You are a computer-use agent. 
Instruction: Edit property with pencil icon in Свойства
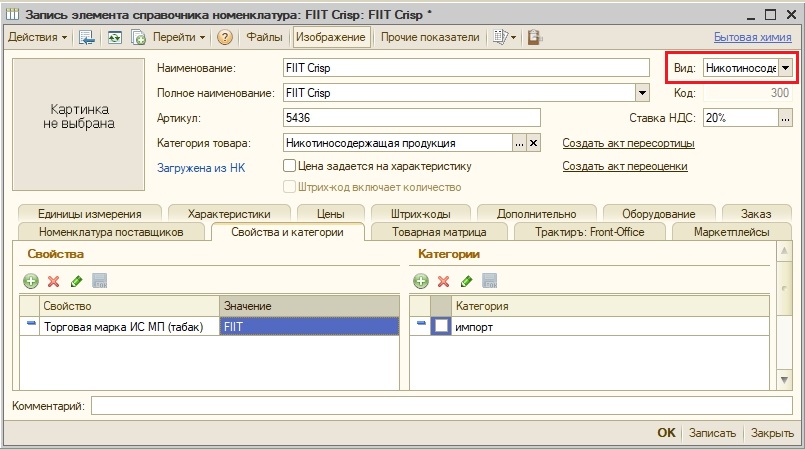coord(76,281)
